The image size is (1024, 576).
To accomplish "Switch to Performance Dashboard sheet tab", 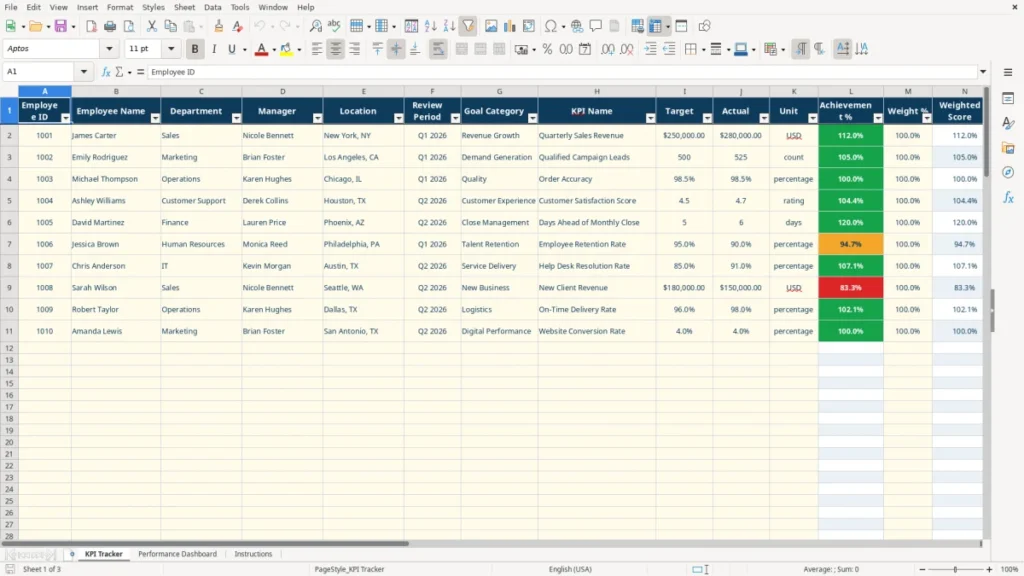I will click(x=177, y=554).
